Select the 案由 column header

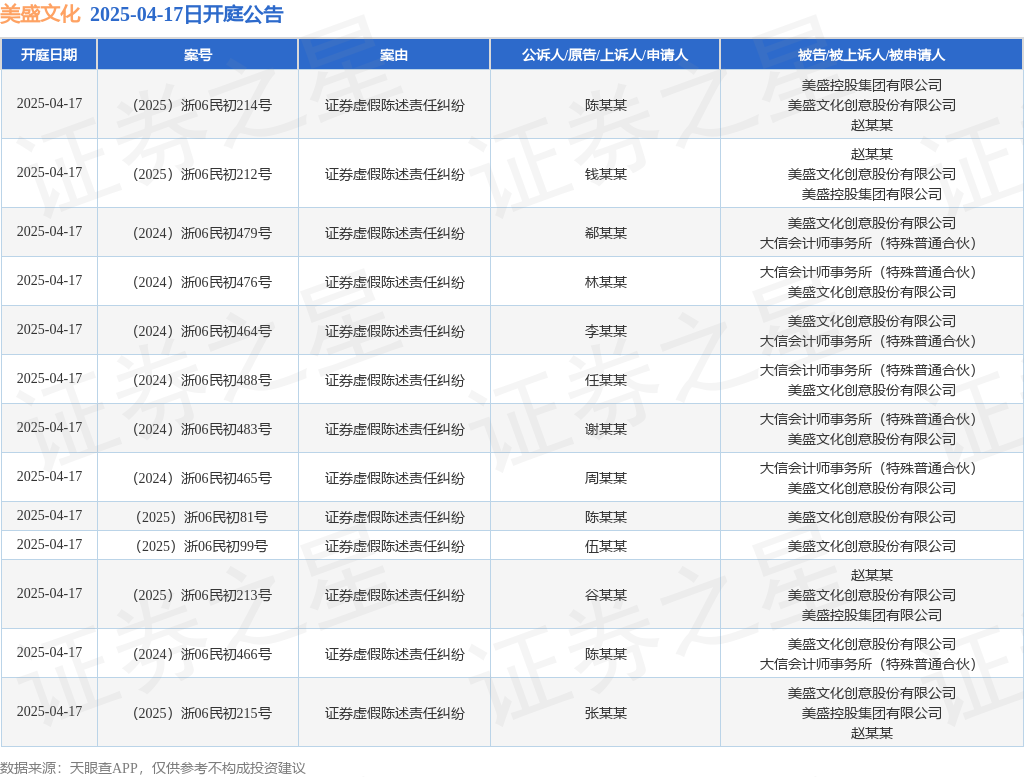point(394,55)
